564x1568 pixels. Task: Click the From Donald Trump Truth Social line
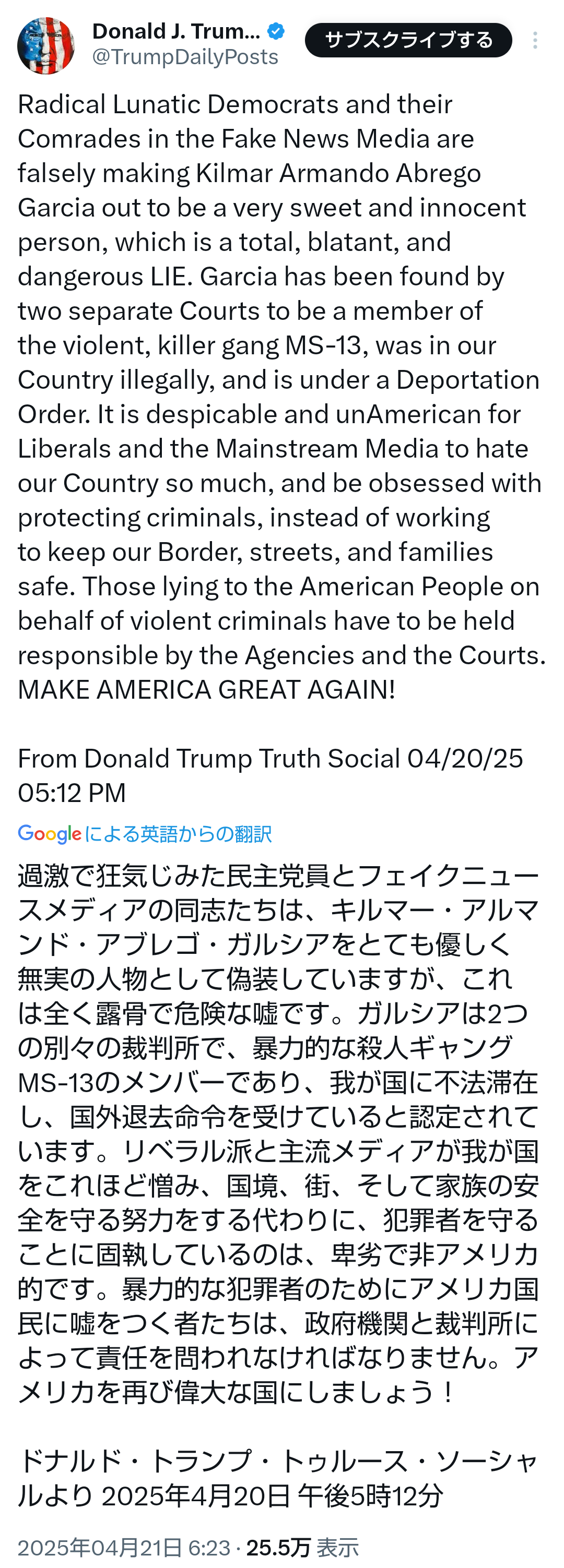click(209, 759)
